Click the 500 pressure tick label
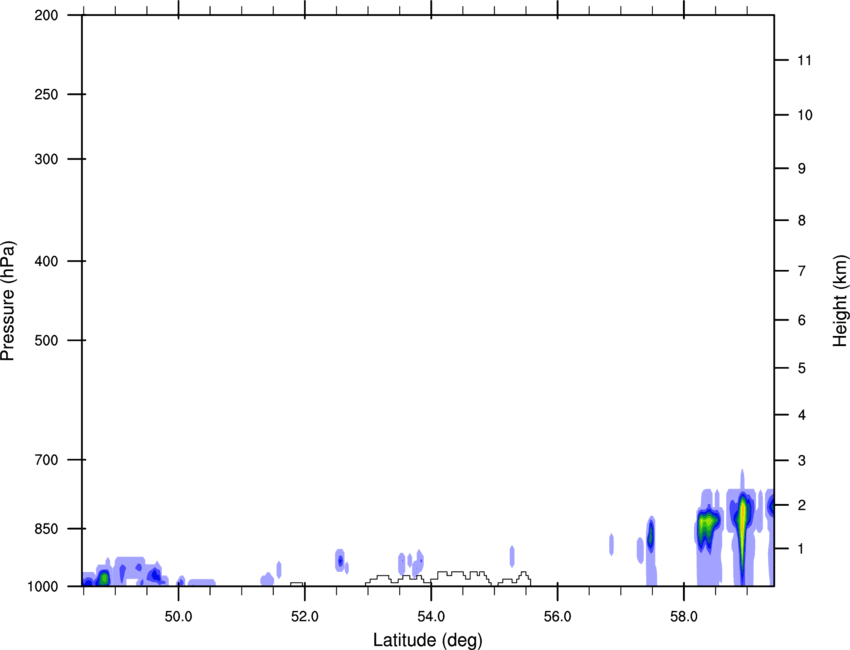Viewport: 850px width, 650px height. coord(46,340)
